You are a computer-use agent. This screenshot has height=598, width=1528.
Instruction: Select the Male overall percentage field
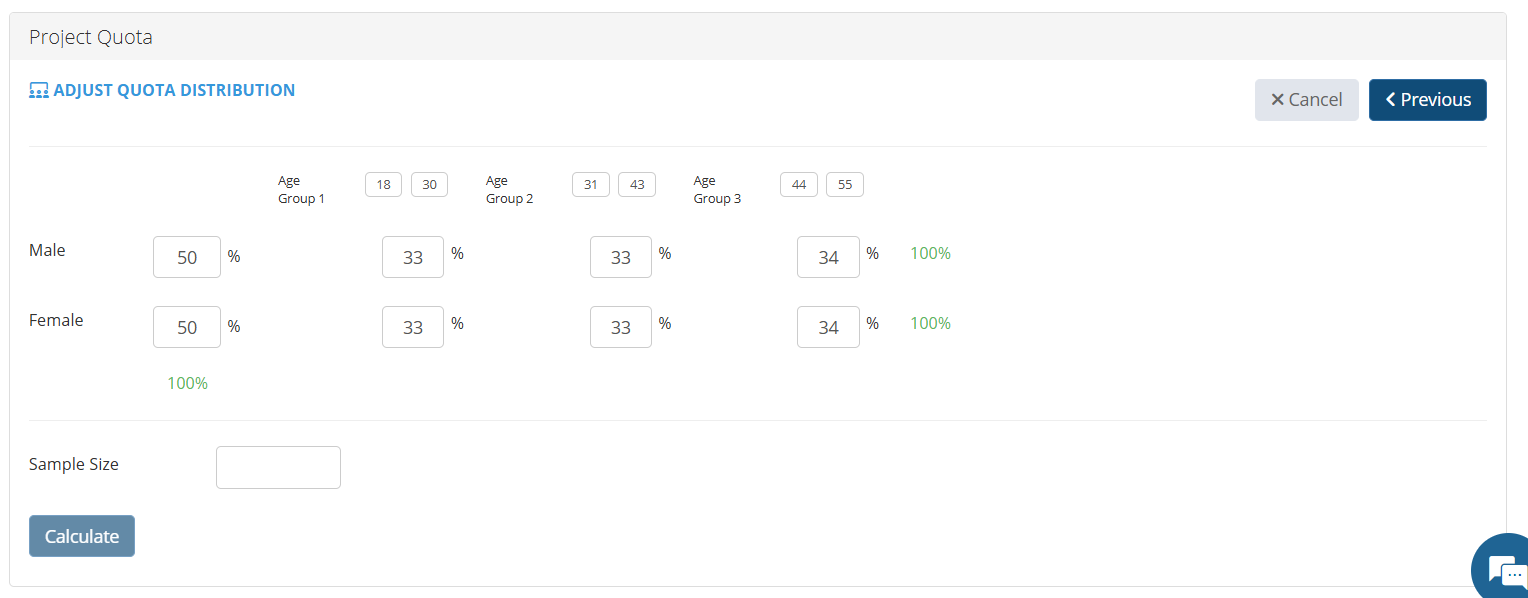(187, 257)
